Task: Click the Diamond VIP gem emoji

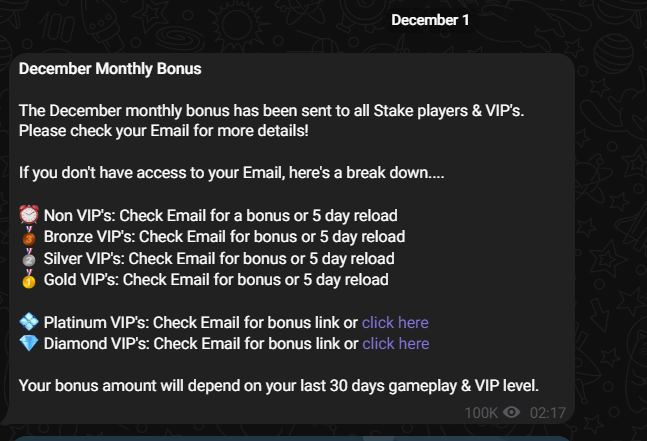Action: click(x=29, y=343)
